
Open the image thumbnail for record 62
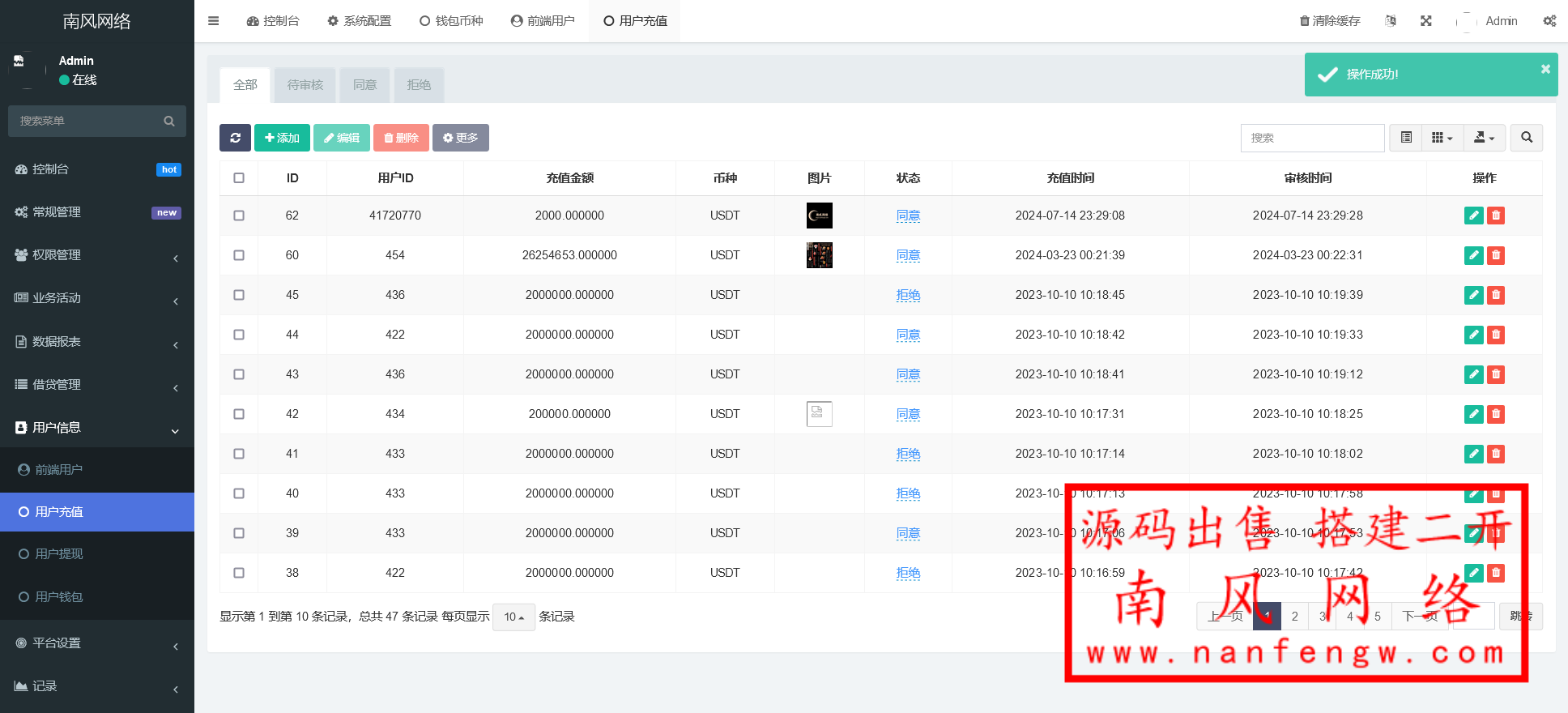[x=819, y=216]
